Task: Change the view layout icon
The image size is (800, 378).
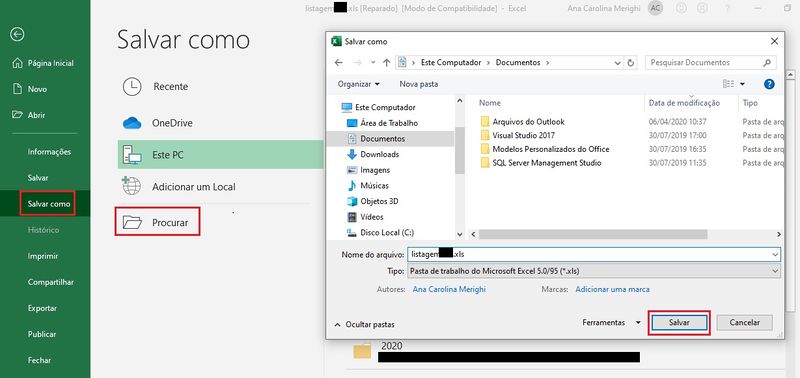Action: click(728, 84)
